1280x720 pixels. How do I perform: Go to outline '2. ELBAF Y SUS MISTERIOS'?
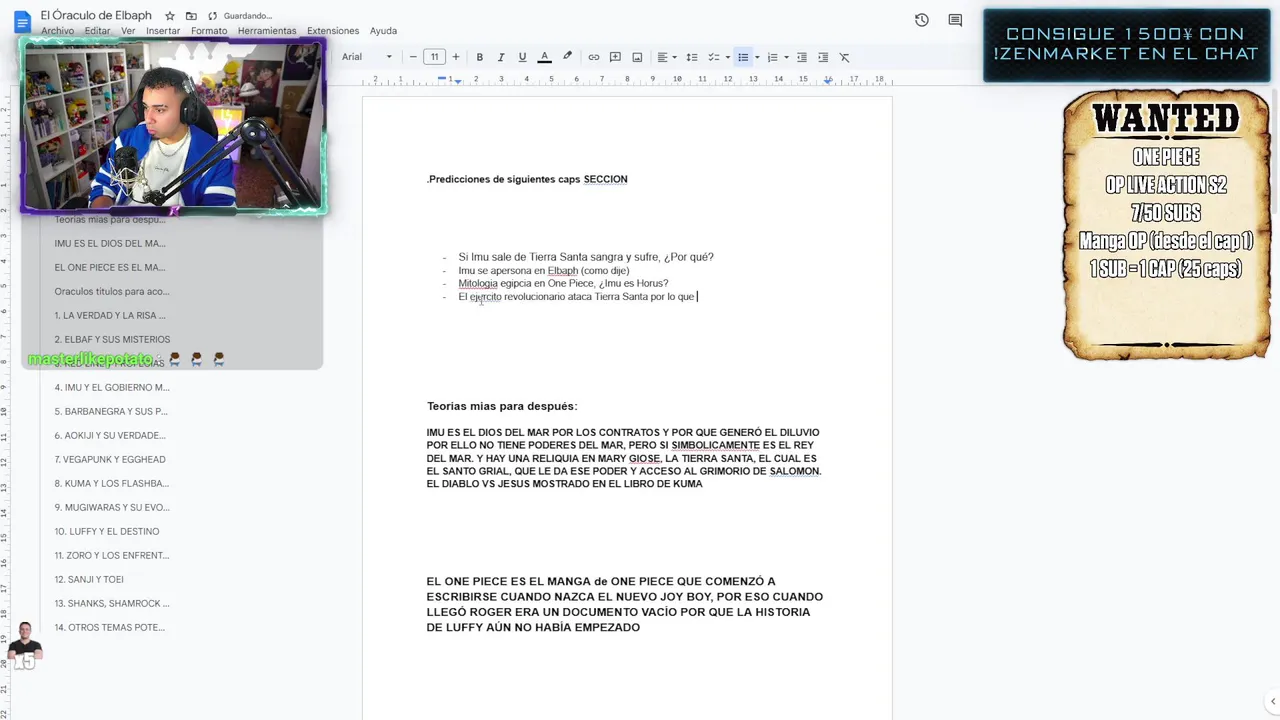pos(112,339)
